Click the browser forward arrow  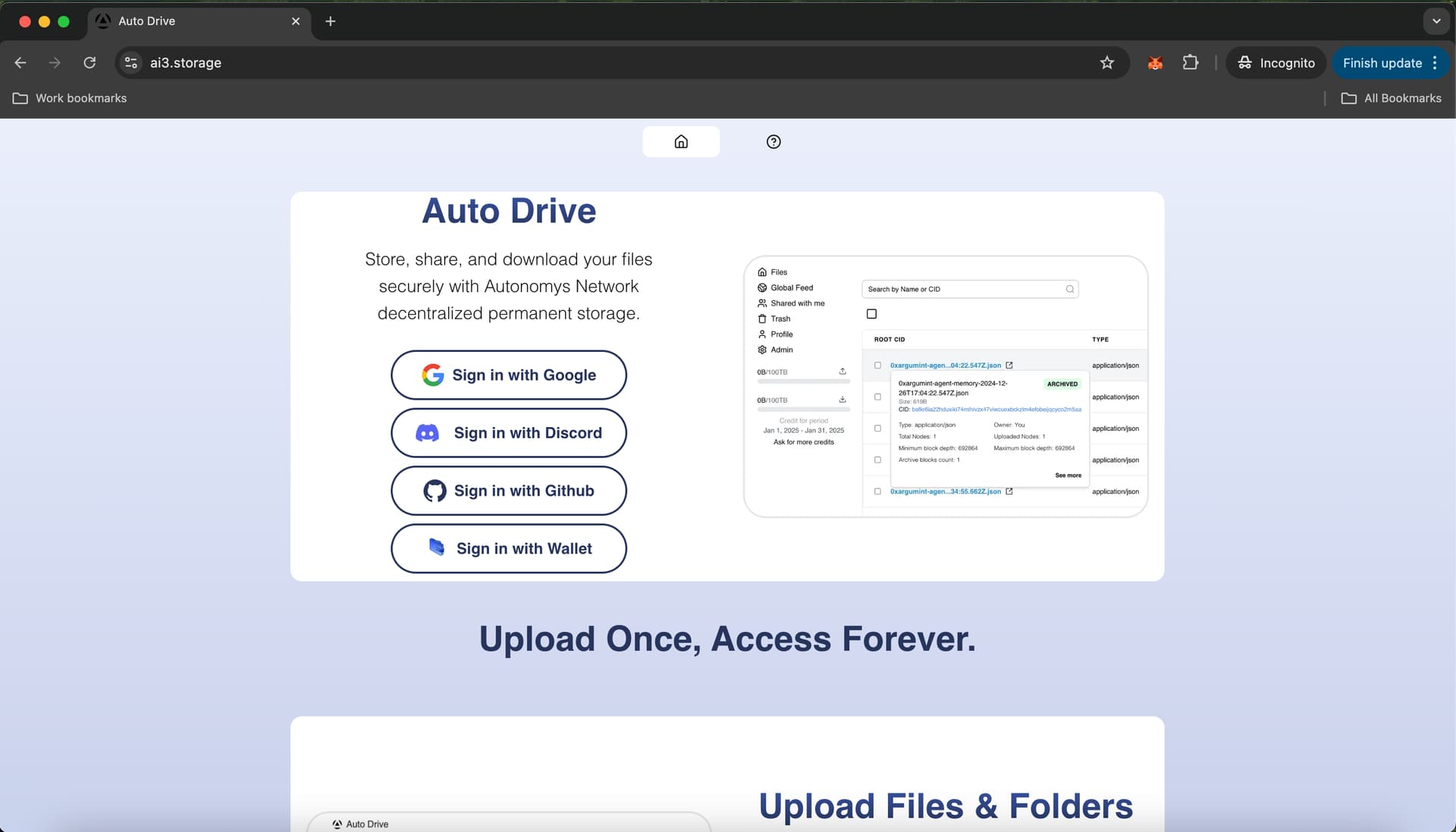click(55, 63)
